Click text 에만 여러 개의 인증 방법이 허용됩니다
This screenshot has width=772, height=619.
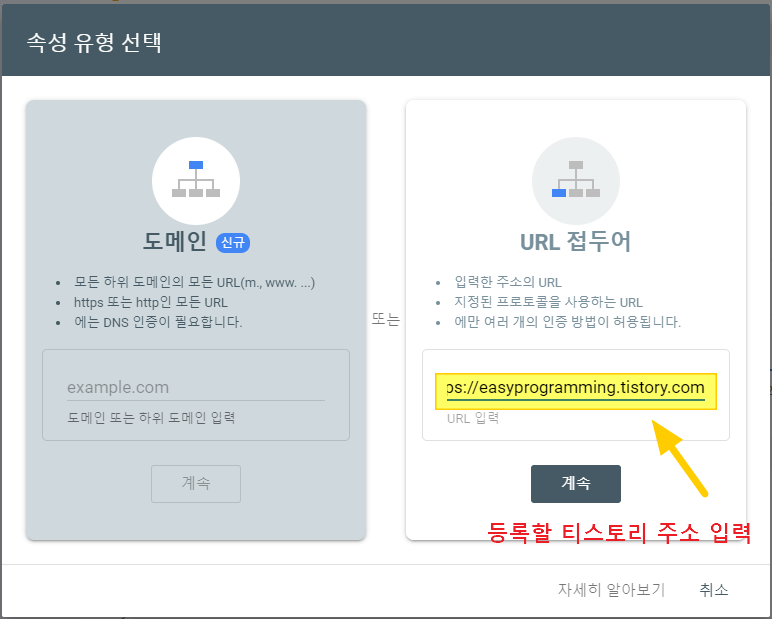click(567, 322)
